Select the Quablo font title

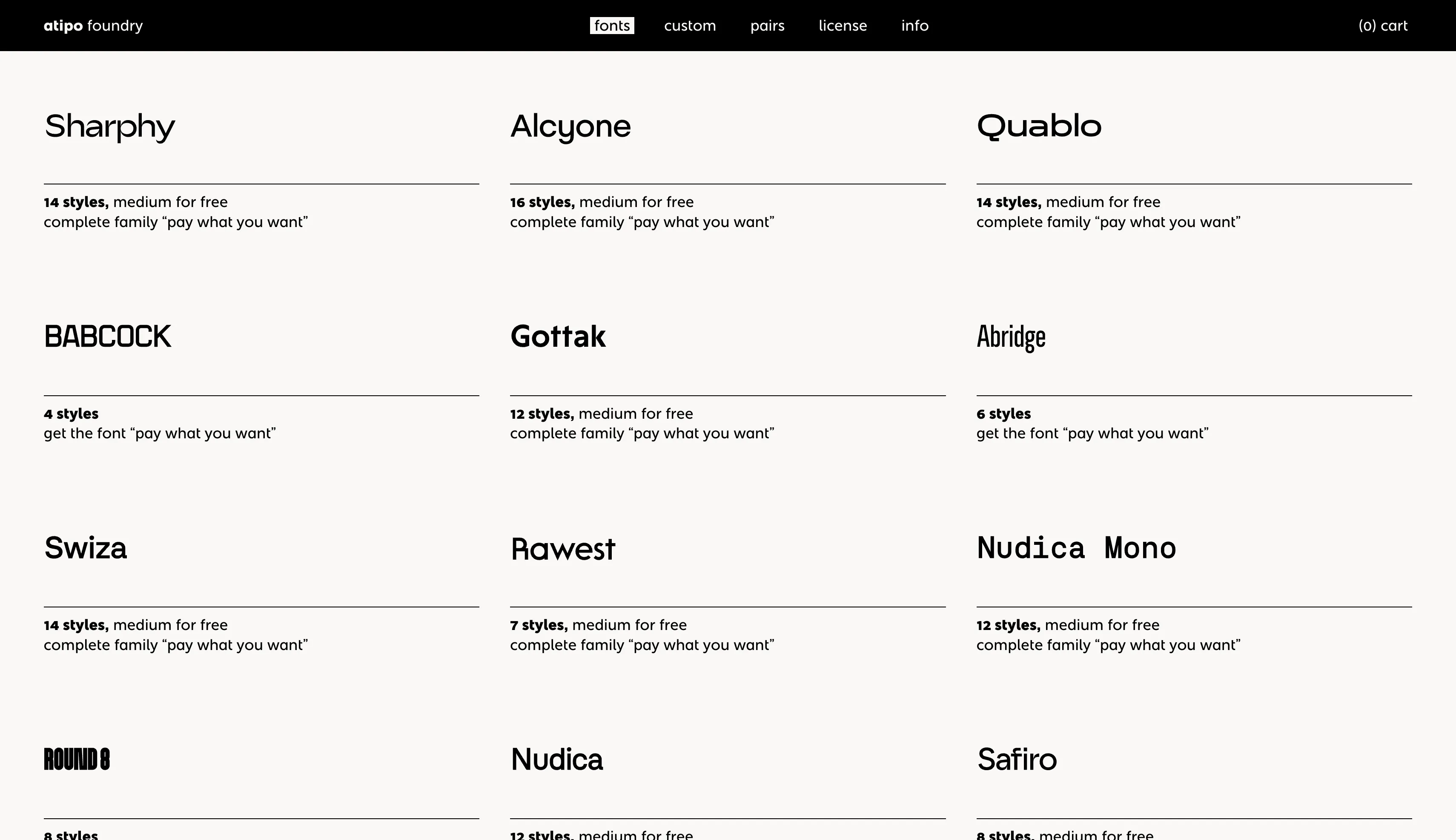[x=1038, y=127]
